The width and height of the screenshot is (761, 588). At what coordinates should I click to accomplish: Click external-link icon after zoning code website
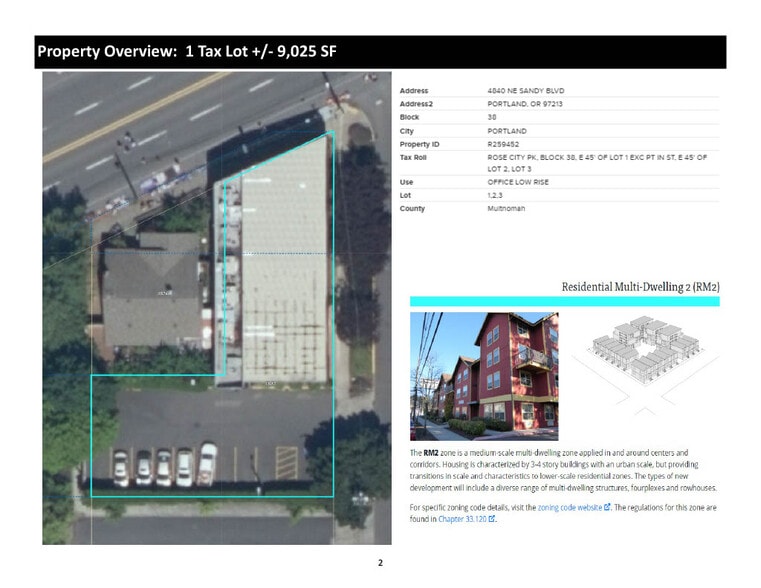point(608,508)
